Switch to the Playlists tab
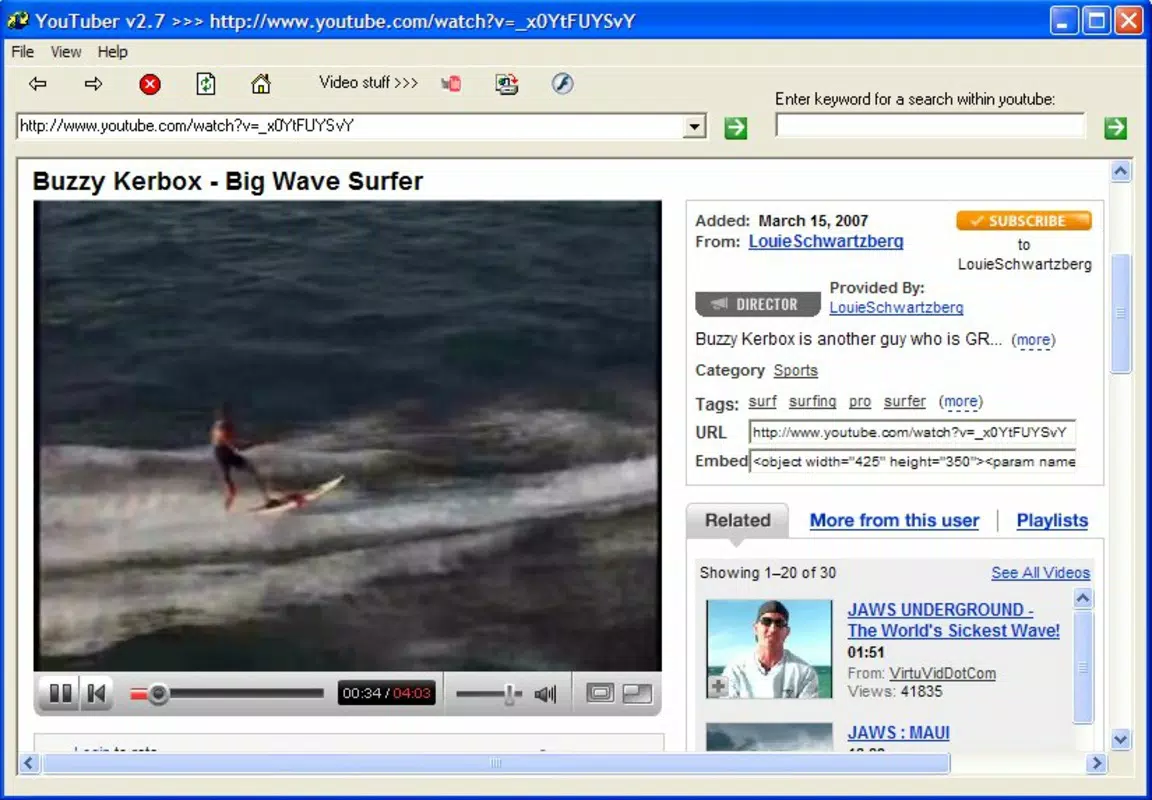 [1052, 520]
